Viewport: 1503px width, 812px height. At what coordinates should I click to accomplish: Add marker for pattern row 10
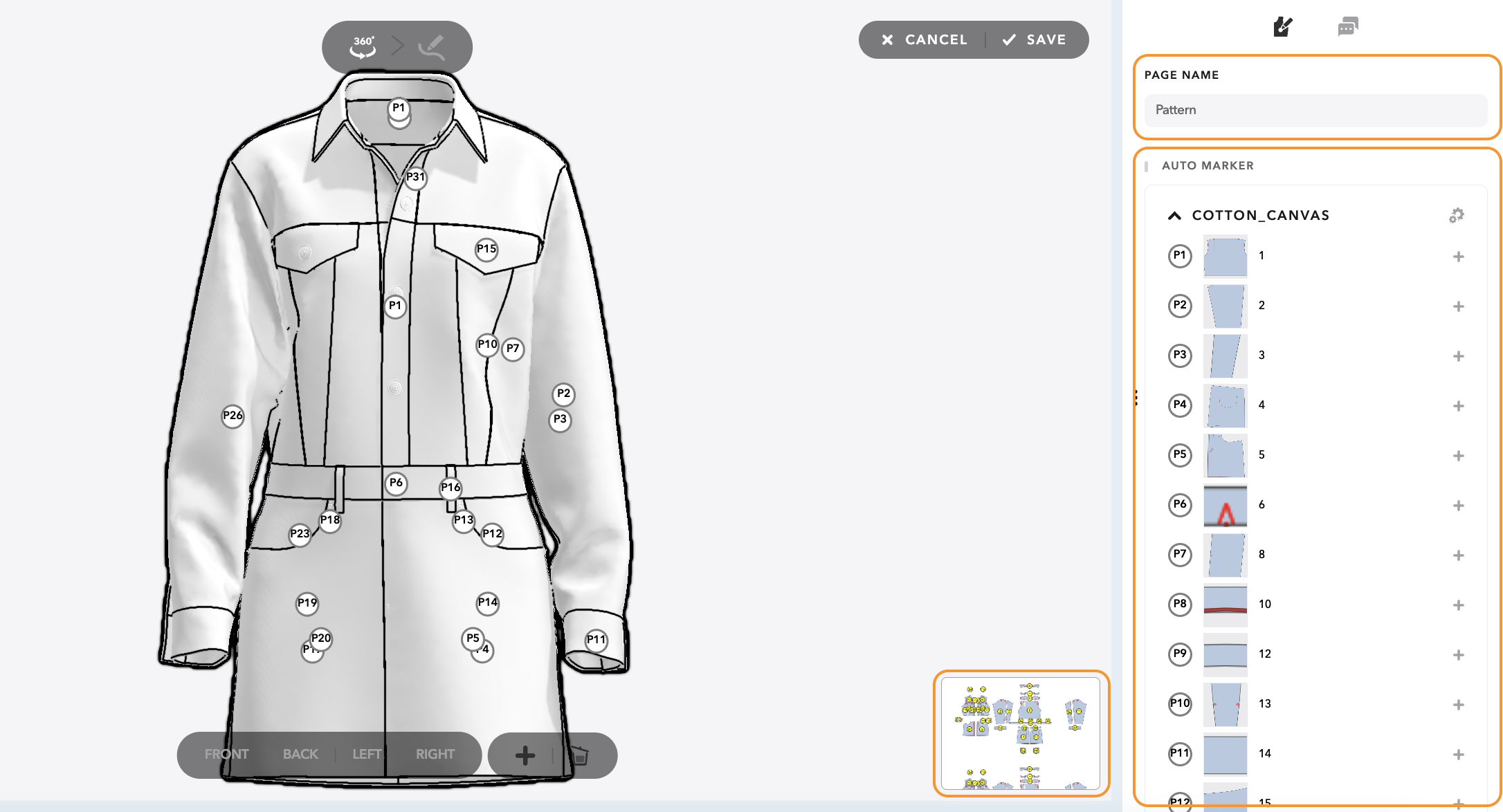click(x=1458, y=605)
